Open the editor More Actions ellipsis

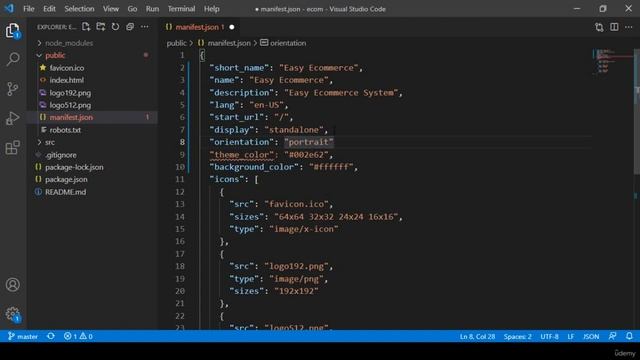click(629, 27)
